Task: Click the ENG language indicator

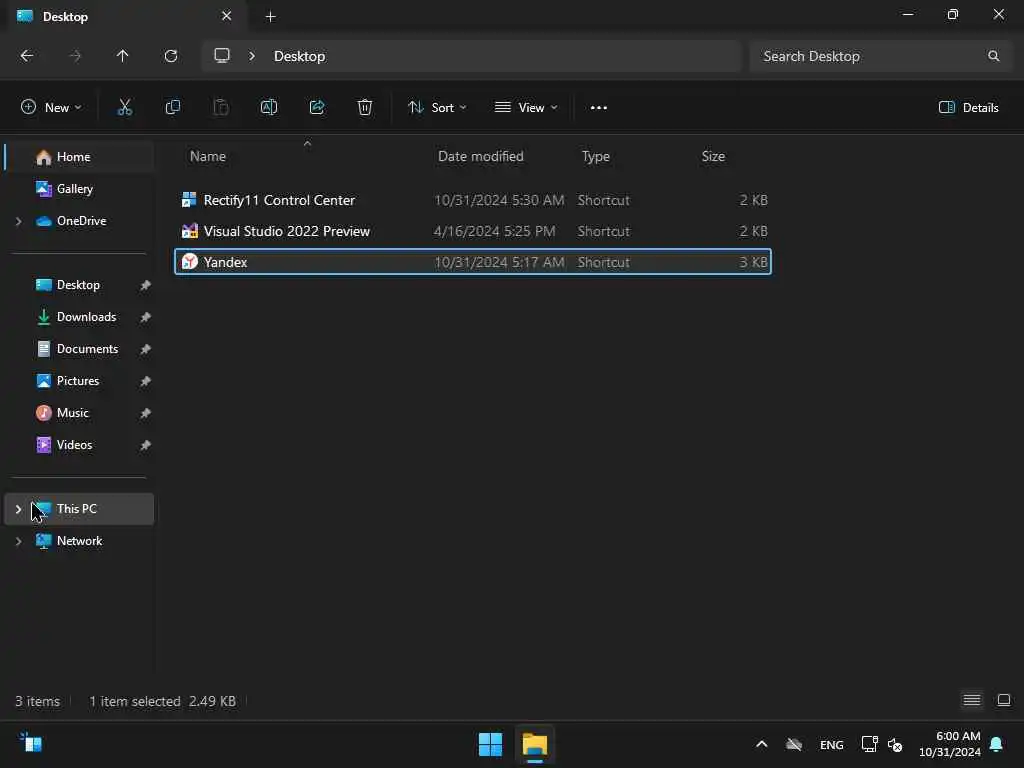Action: 831,745
